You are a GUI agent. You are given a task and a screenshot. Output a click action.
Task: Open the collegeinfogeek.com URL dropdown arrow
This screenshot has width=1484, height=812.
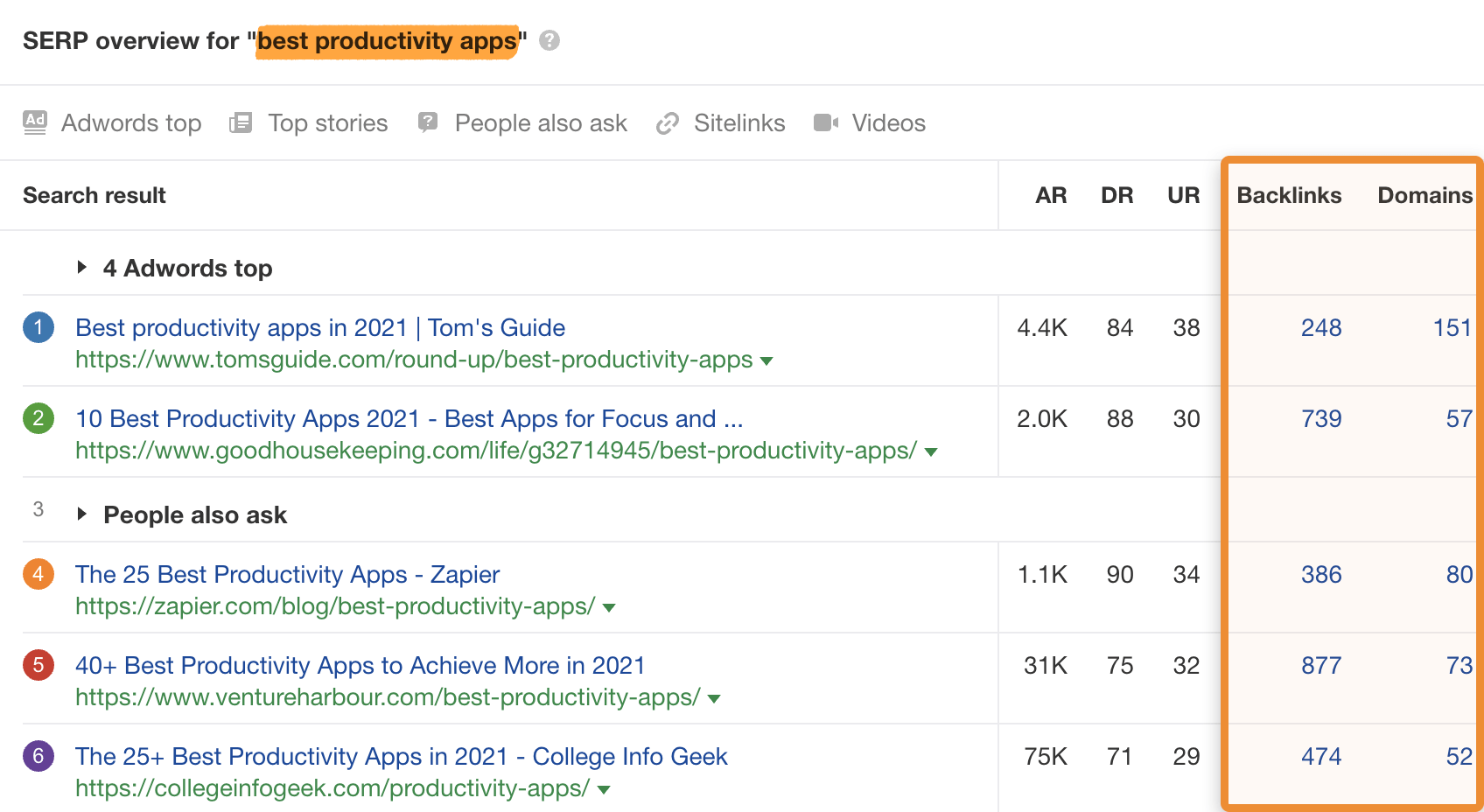603,789
